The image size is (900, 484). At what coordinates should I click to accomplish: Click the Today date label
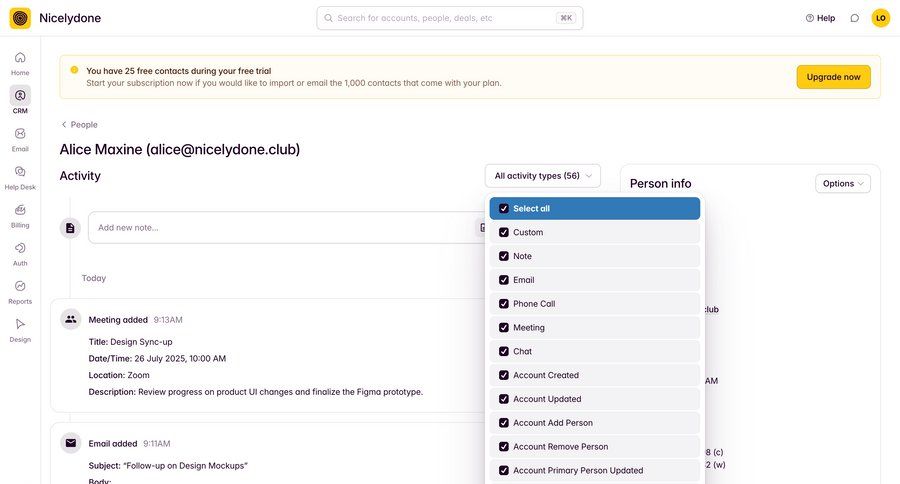(x=94, y=278)
